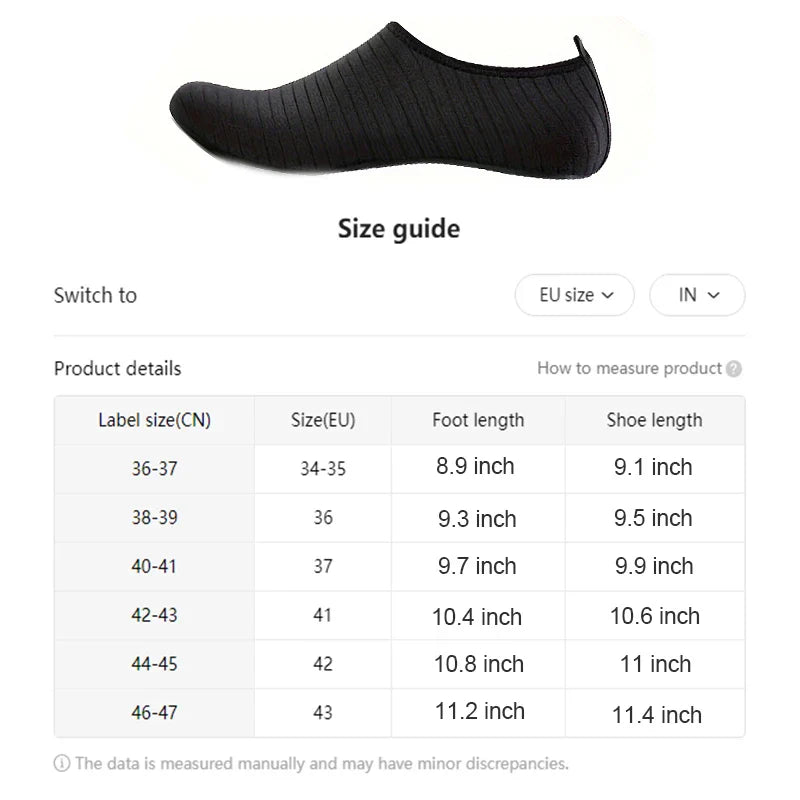This screenshot has height=800, width=800.
Task: Select the 38-39 label size row
Action: (154, 517)
